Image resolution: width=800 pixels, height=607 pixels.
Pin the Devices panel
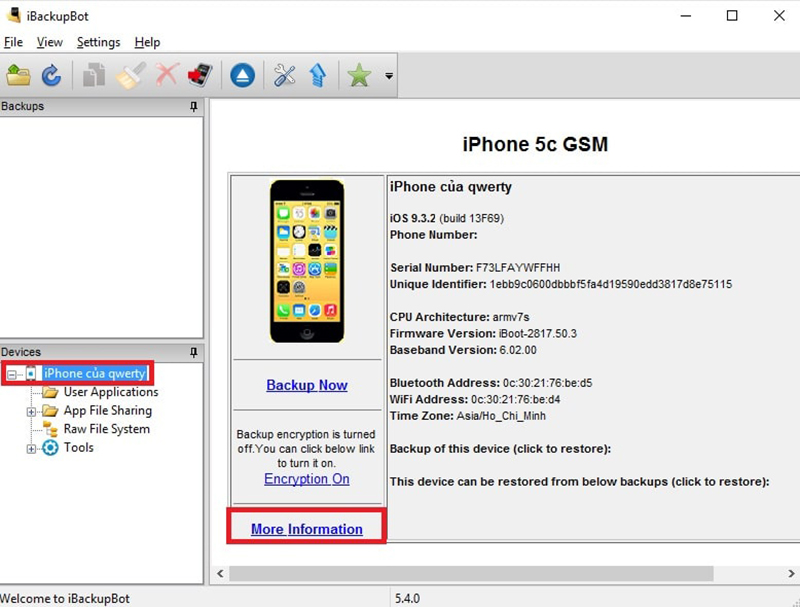pyautogui.click(x=194, y=352)
